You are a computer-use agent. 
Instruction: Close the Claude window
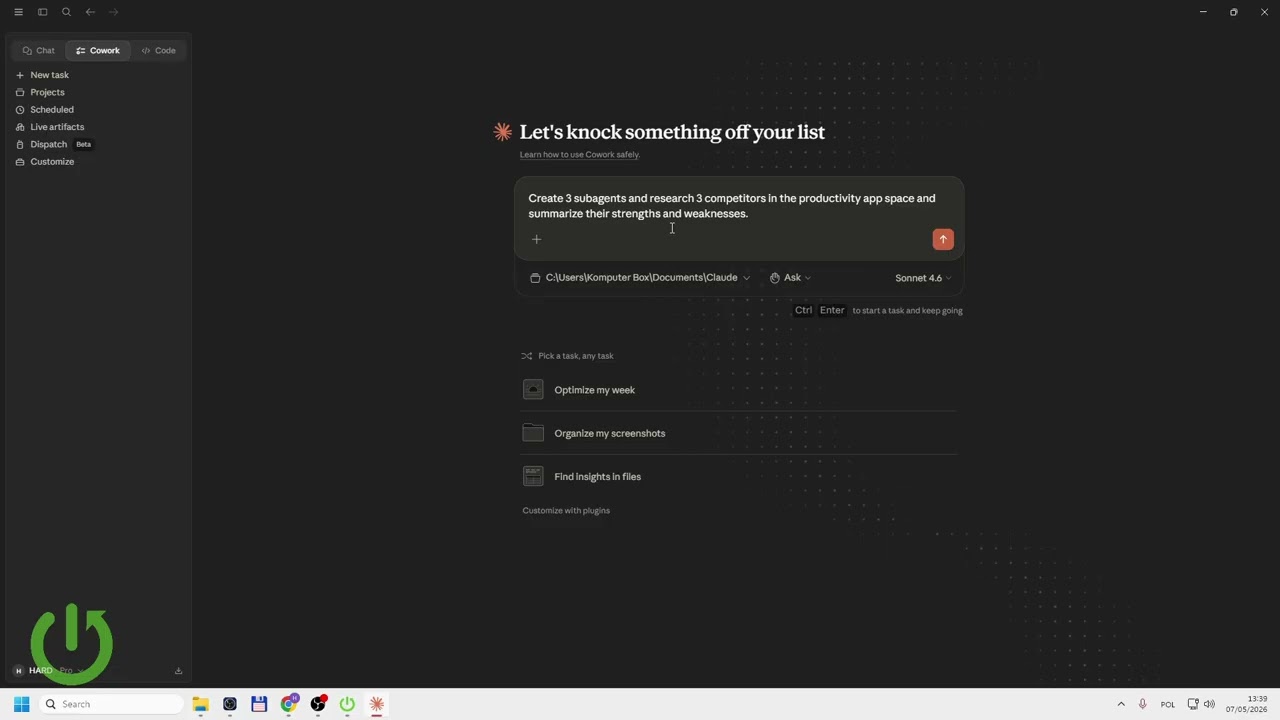tap(1264, 12)
